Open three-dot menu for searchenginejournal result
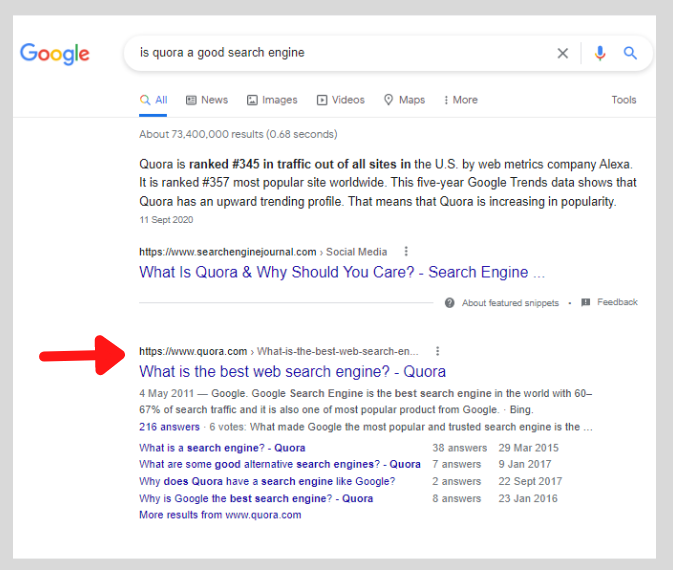The width and height of the screenshot is (673, 570). point(406,252)
